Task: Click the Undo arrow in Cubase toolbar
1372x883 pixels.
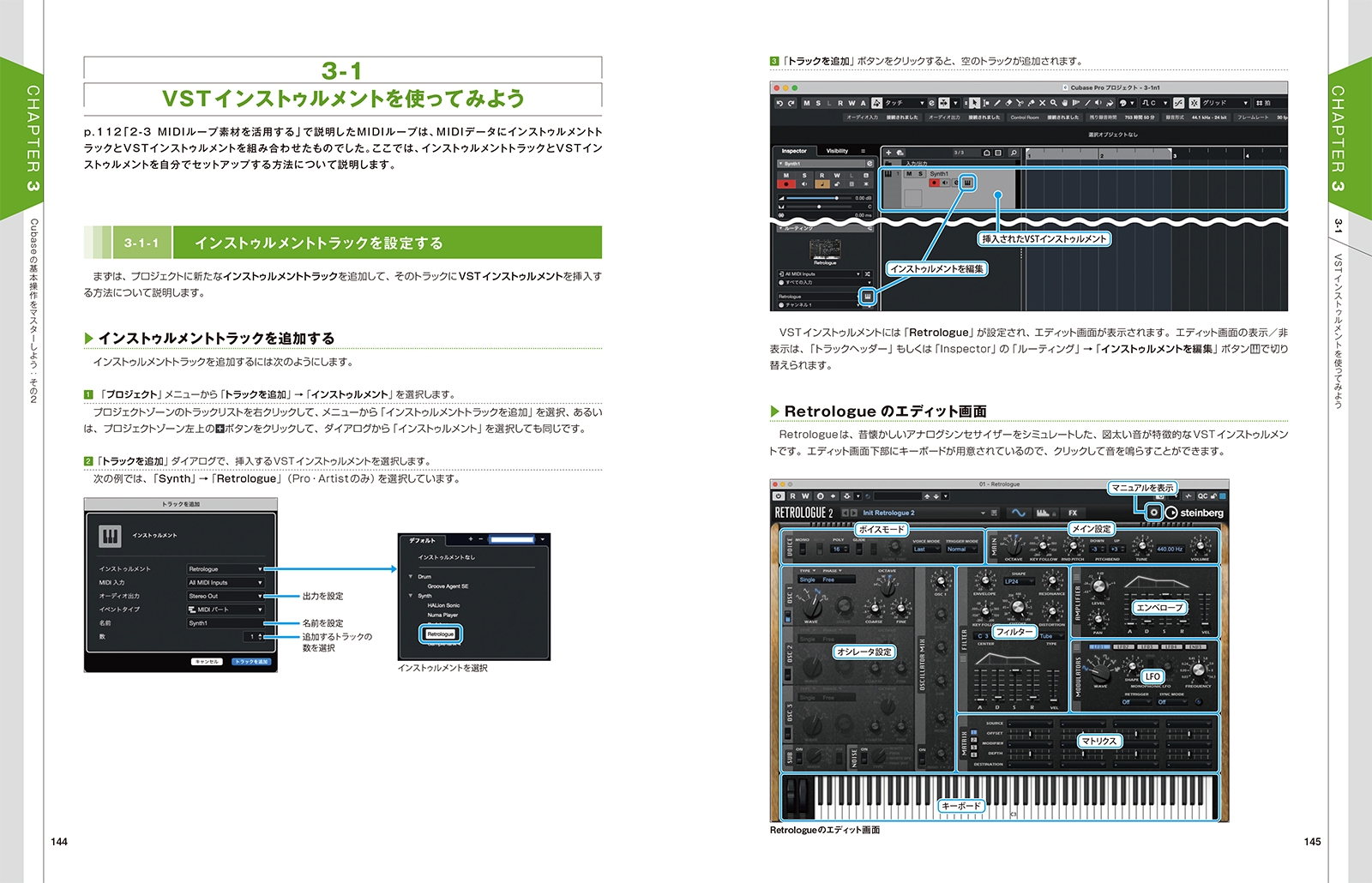Action: (779, 103)
